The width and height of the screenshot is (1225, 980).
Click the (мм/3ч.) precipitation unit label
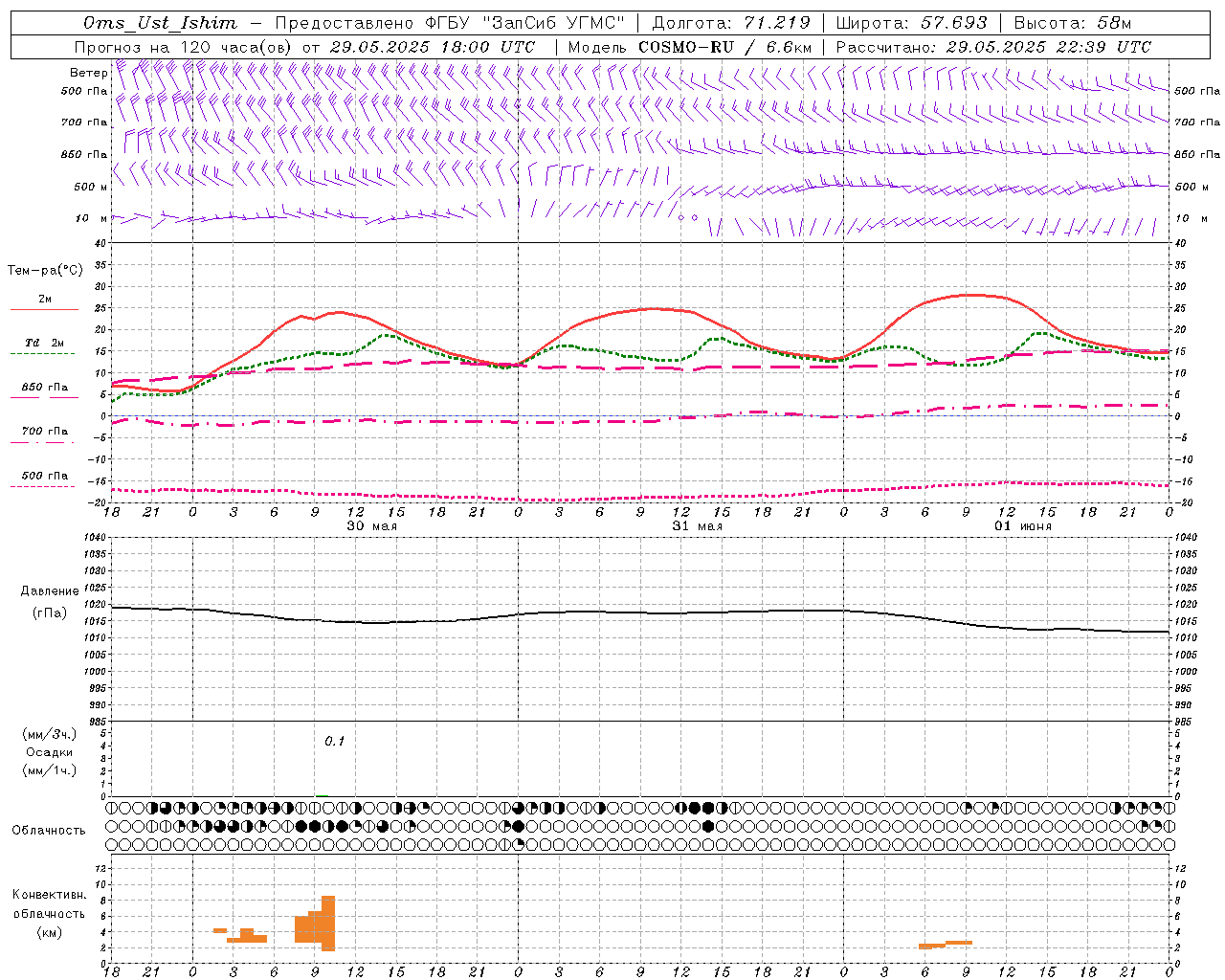click(x=49, y=734)
